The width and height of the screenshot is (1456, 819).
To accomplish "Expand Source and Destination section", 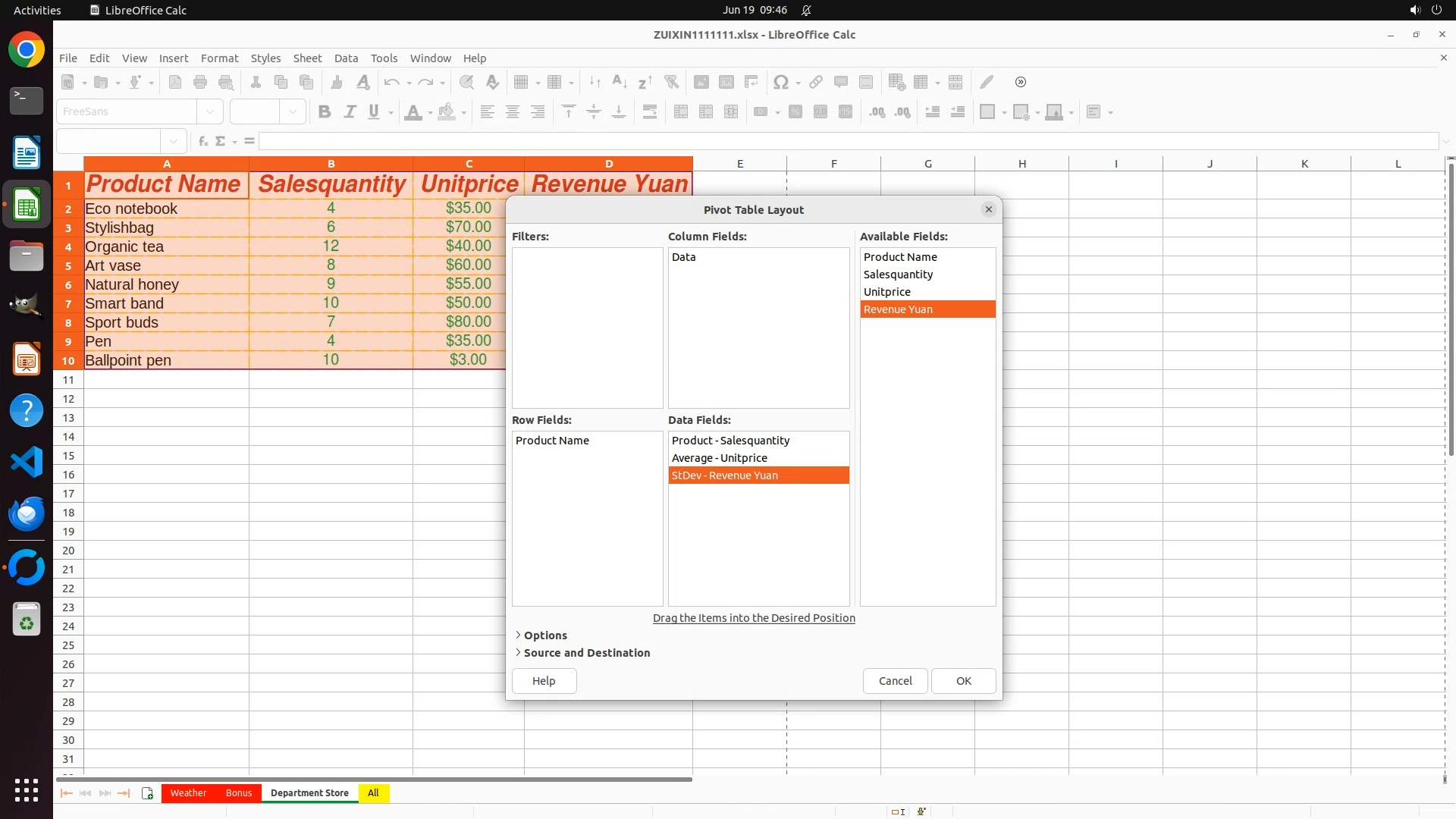I will click(586, 653).
